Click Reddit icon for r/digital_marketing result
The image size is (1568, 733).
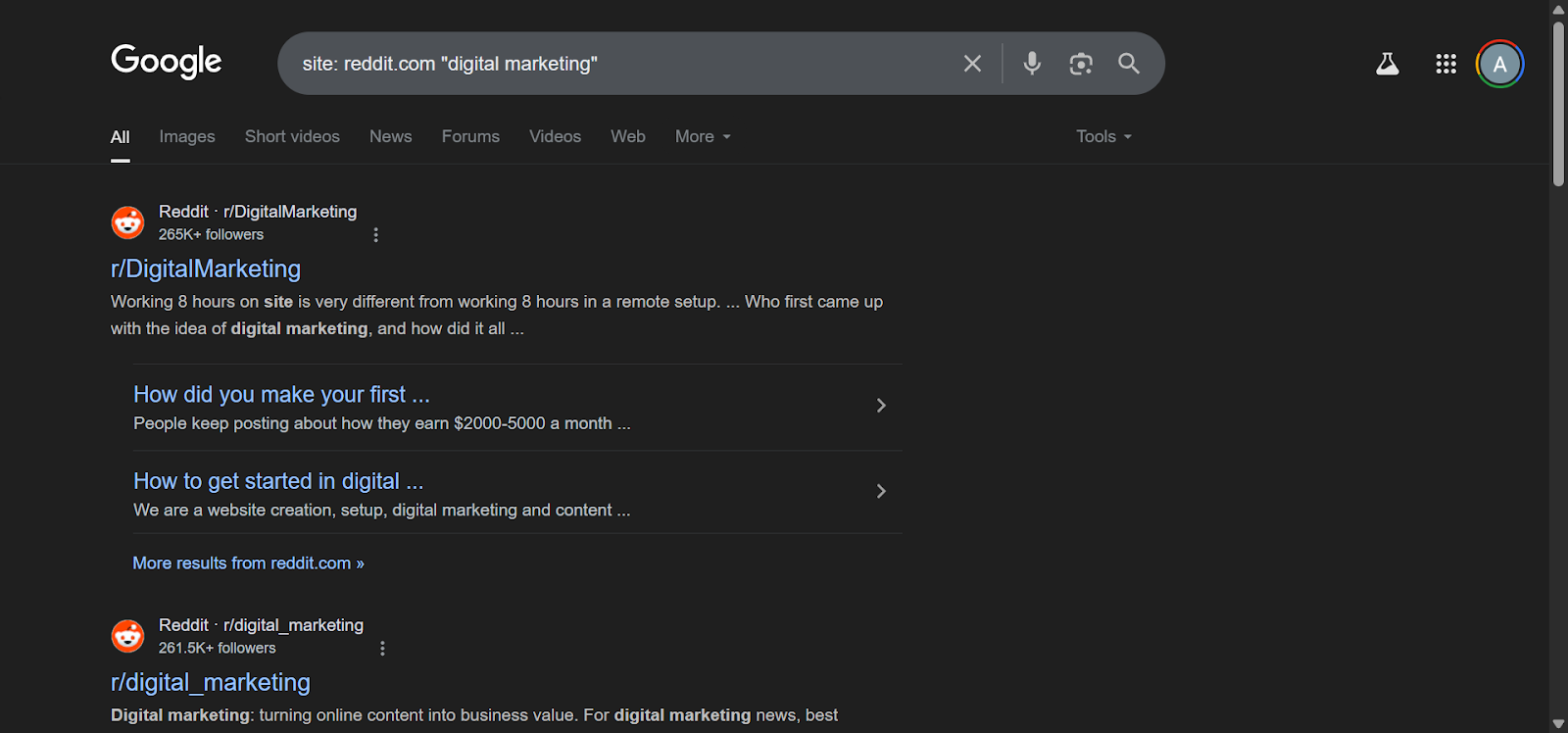click(x=127, y=636)
